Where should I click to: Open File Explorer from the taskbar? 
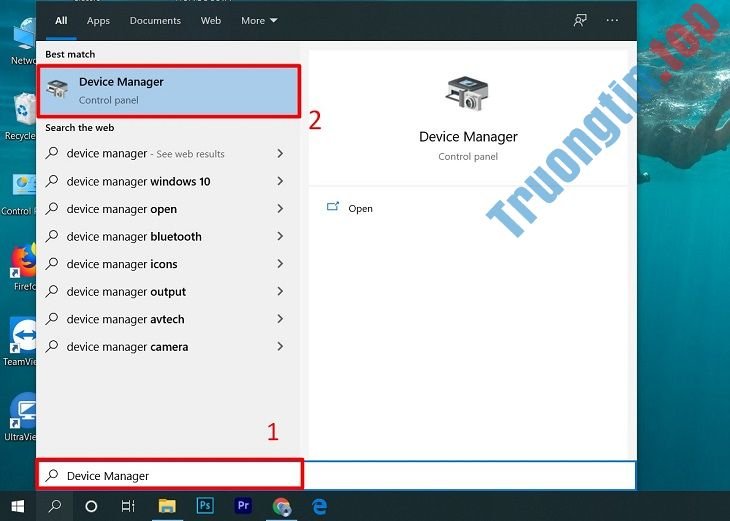[167, 506]
